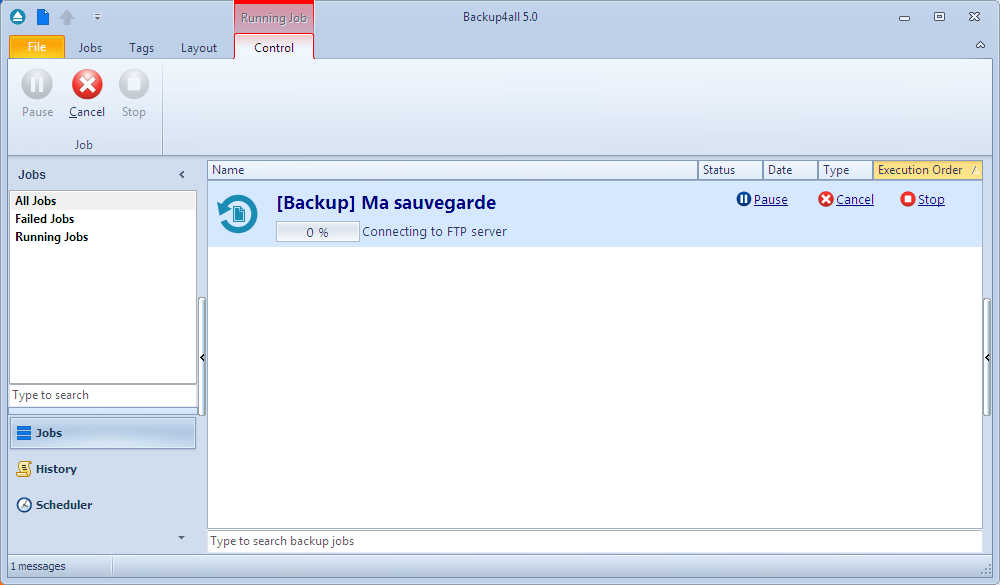Click the Pause link for Ma sauvegarde
Image resolution: width=1000 pixels, height=585 pixels.
(770, 200)
